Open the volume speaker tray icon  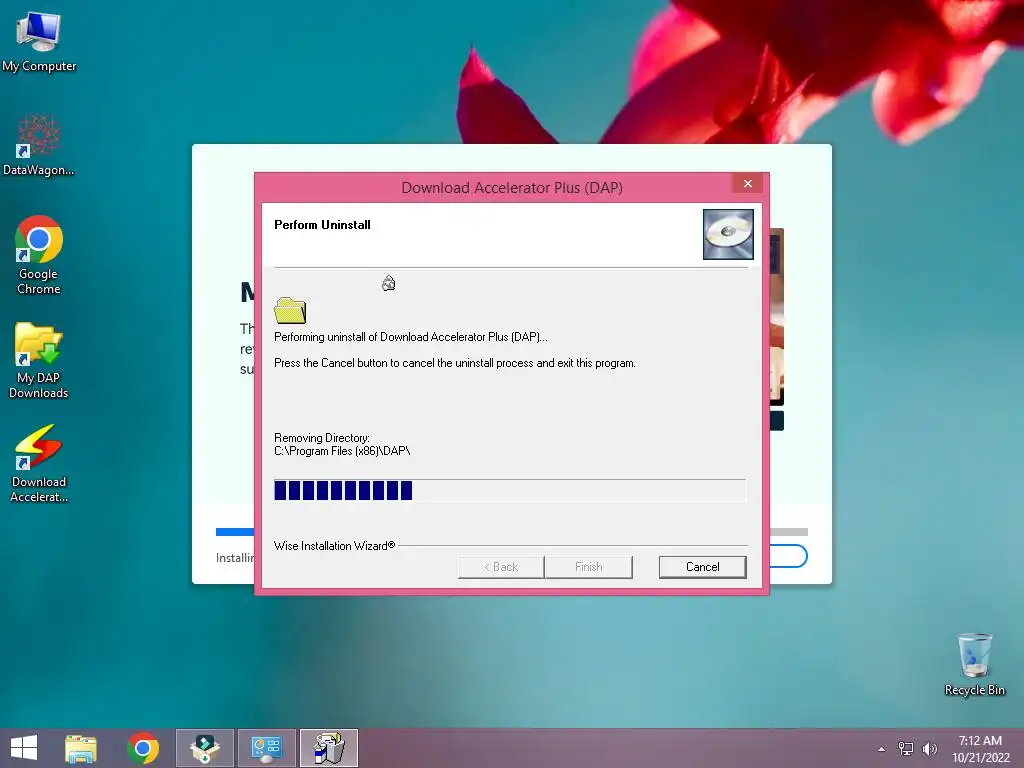pos(930,749)
